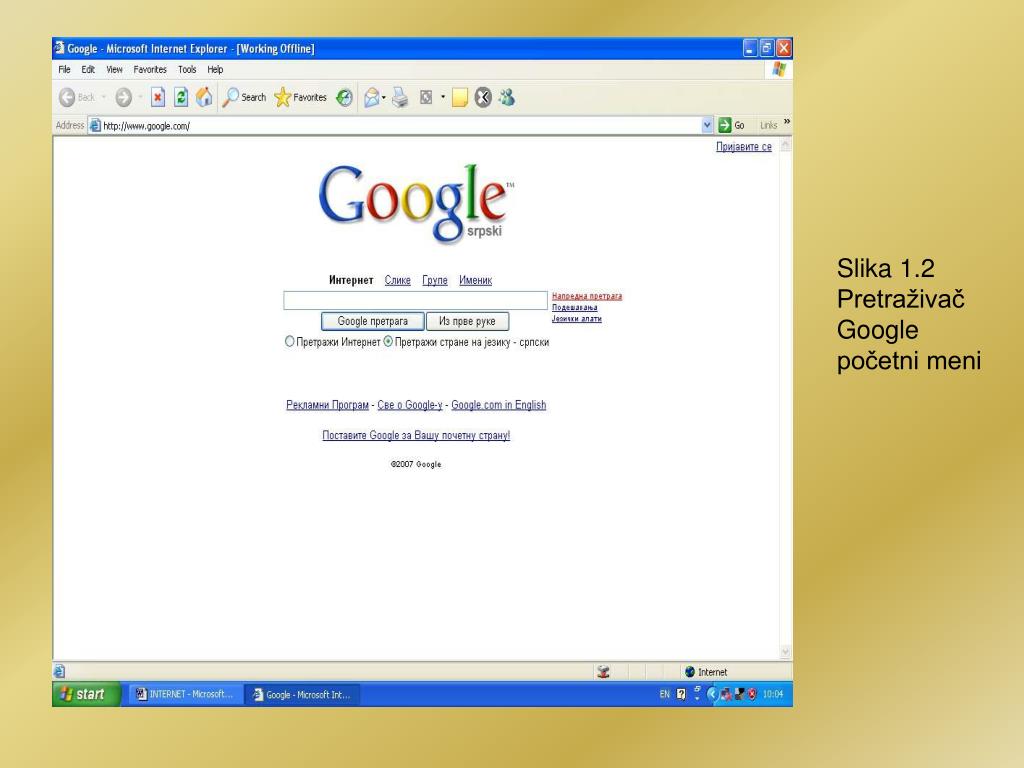Open the Mail icon dropdown arrow
Viewport: 1024px width, 768px height.
point(384,97)
